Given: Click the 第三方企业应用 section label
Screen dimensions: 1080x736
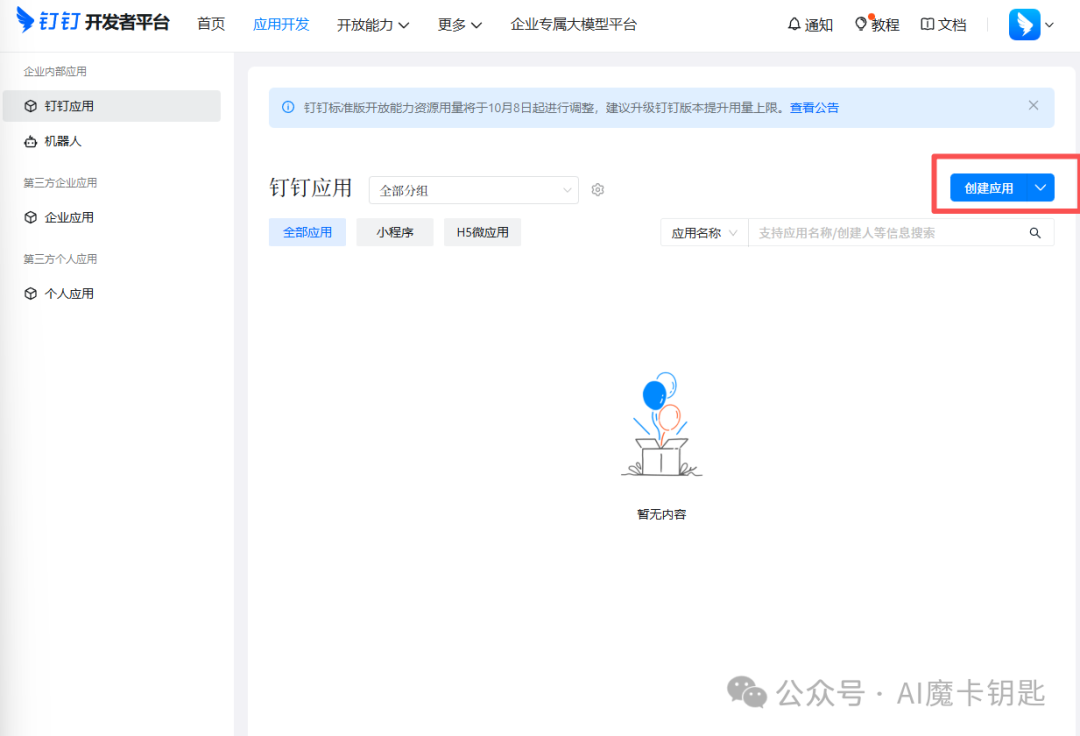Looking at the screenshot, I should tap(60, 182).
